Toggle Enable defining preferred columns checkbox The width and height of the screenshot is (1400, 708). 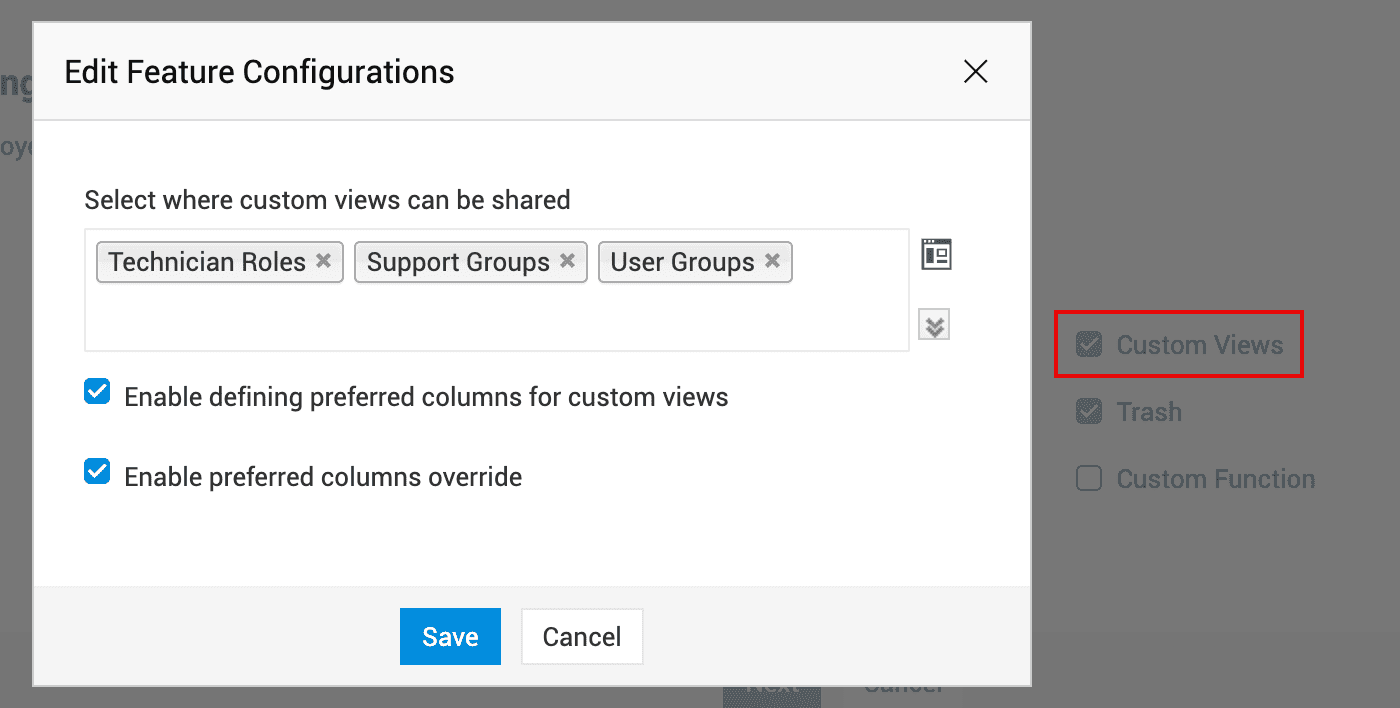coord(97,393)
